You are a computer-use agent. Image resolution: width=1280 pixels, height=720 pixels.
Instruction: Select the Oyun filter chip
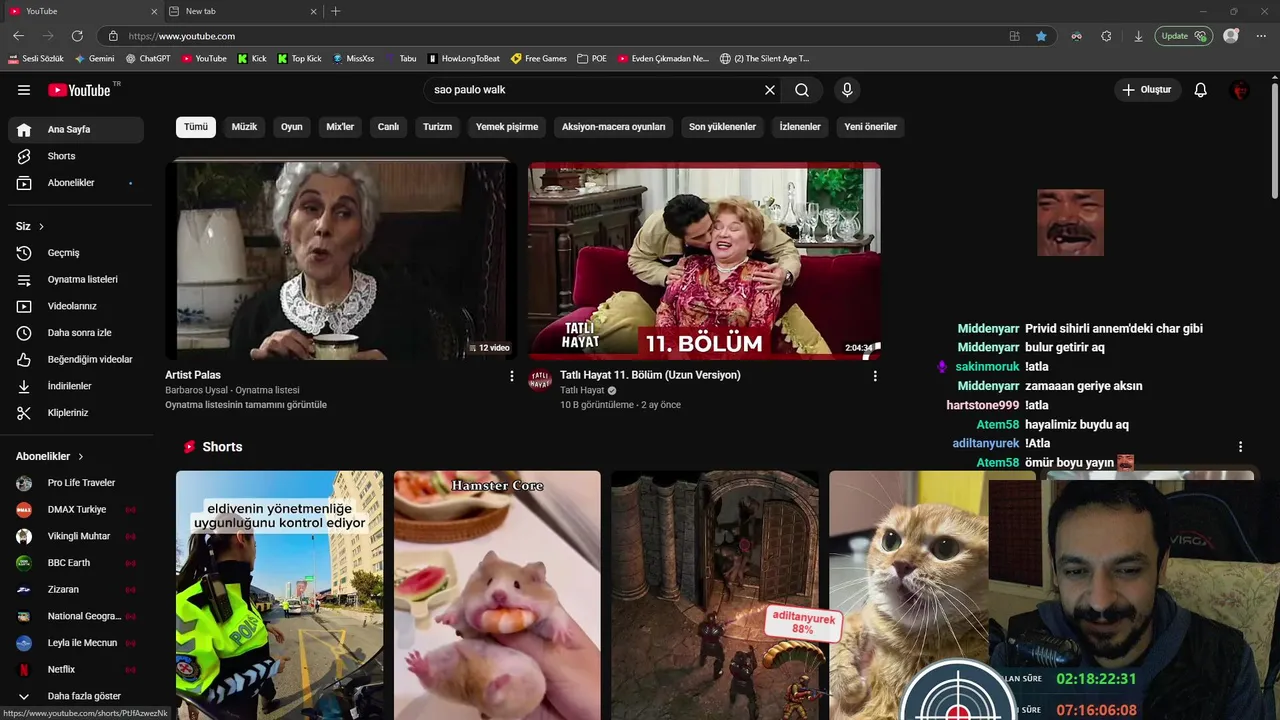pos(292,127)
